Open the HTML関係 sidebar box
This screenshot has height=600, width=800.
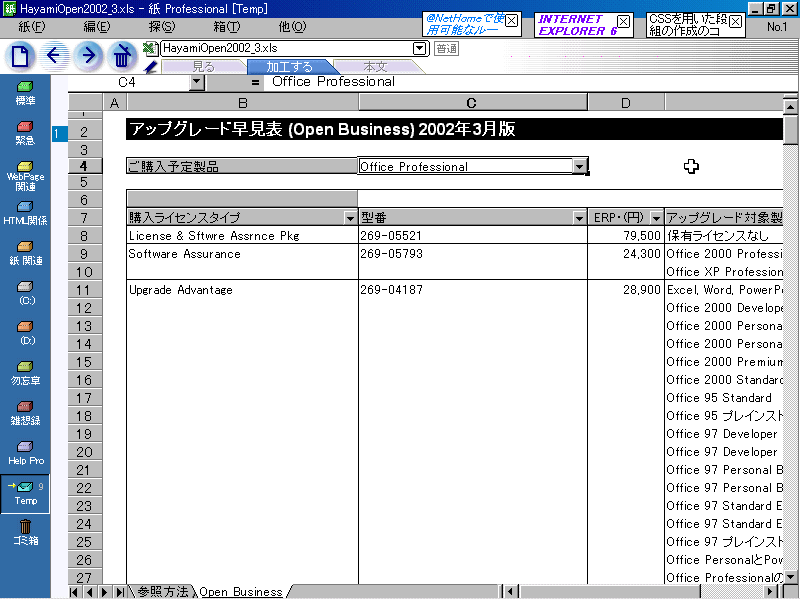pyautogui.click(x=25, y=213)
